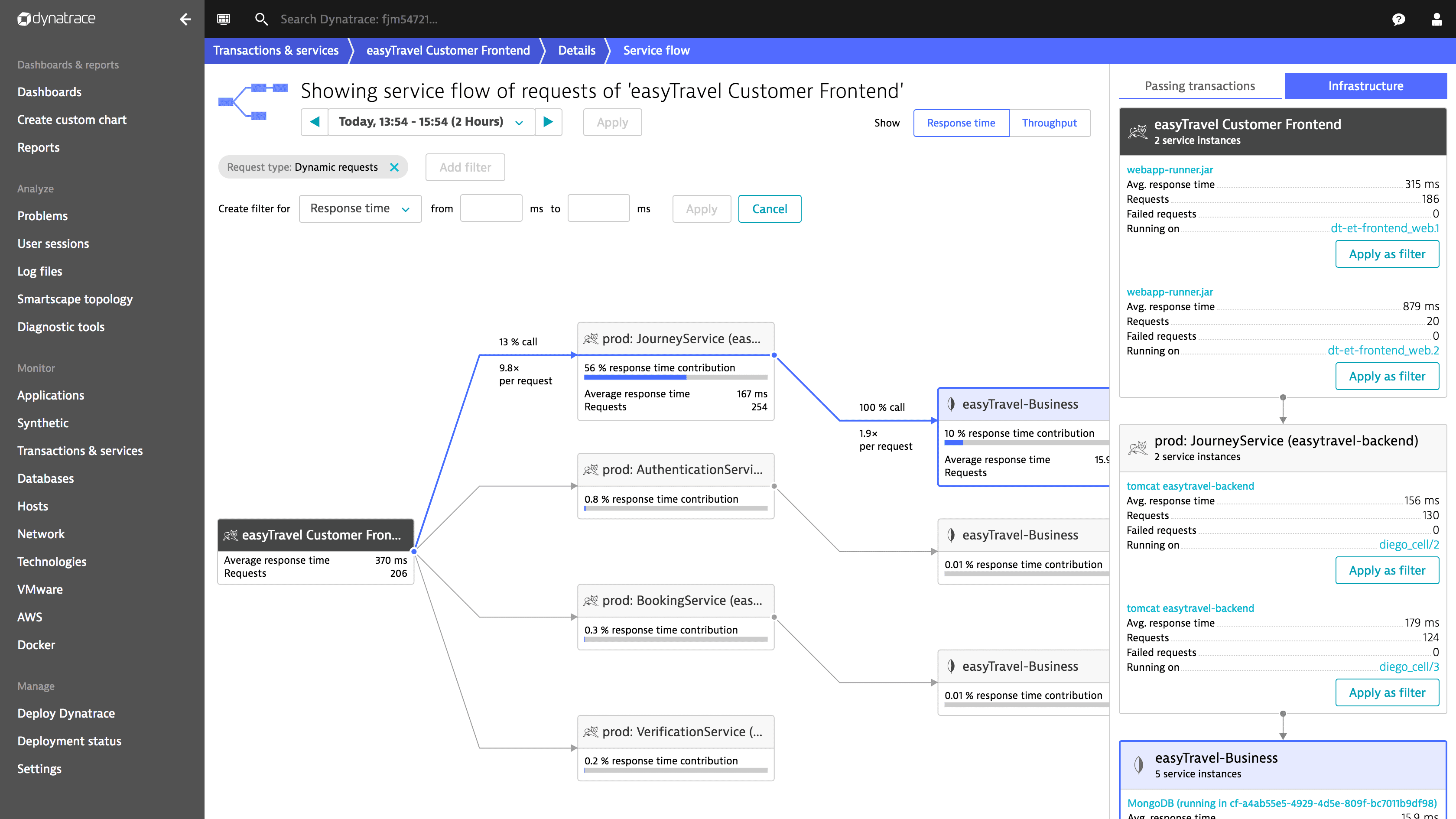Viewport: 1456px width, 819px height.
Task: Apply dt-et-frontend_web.2 instance as filter
Action: pyautogui.click(x=1387, y=376)
